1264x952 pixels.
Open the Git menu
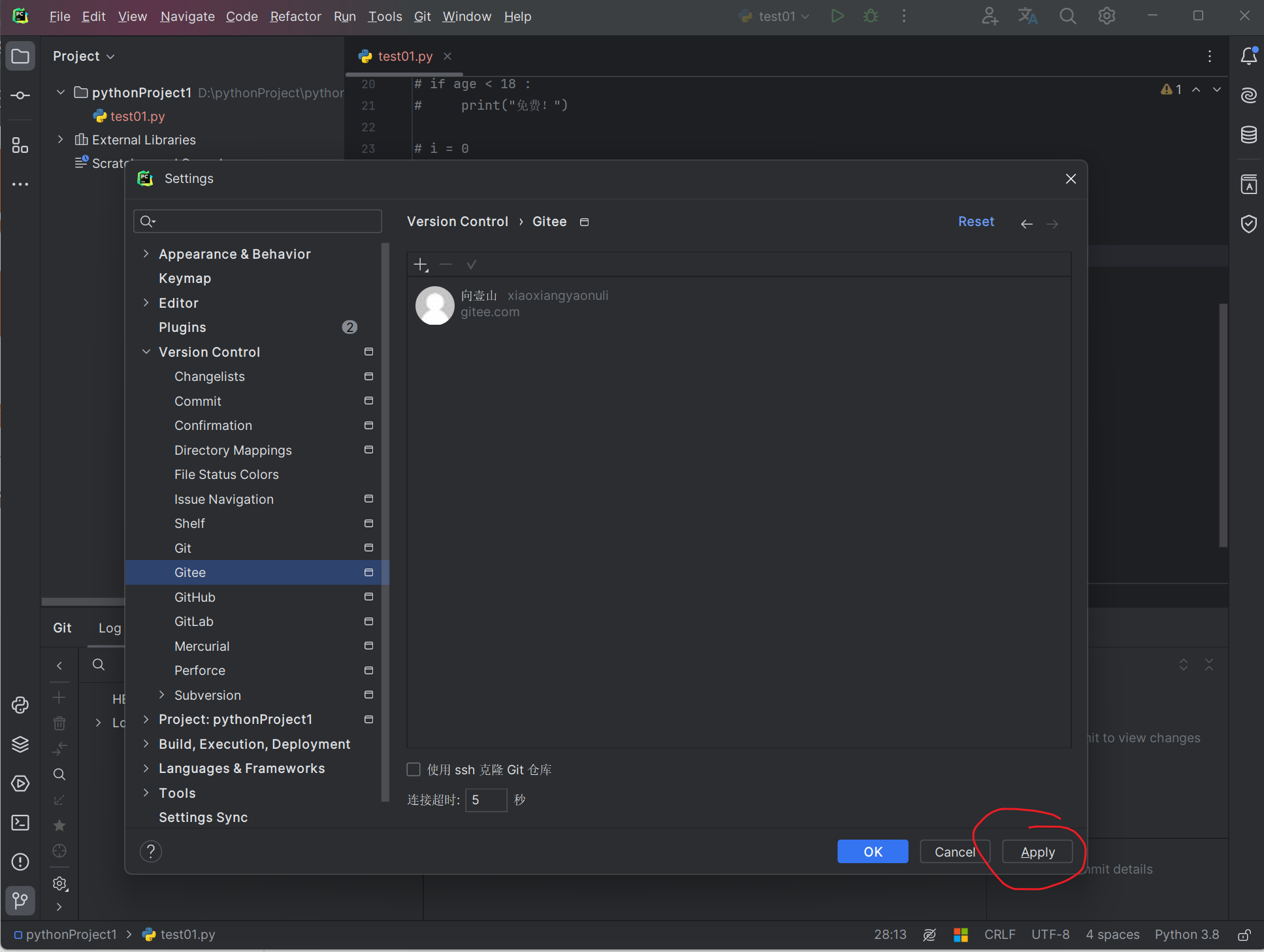(x=422, y=16)
